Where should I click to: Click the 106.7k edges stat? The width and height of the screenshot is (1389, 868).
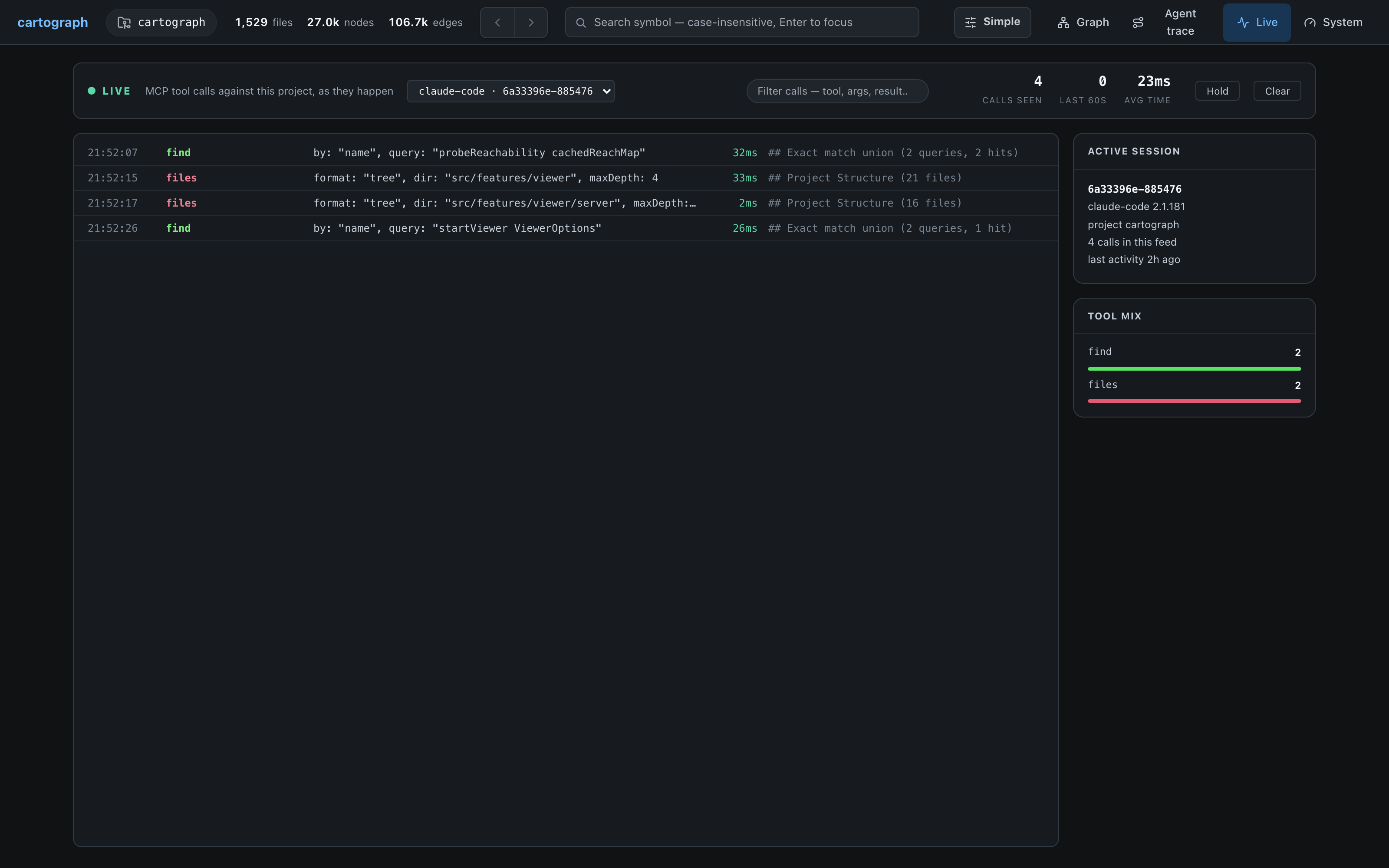coord(425,23)
